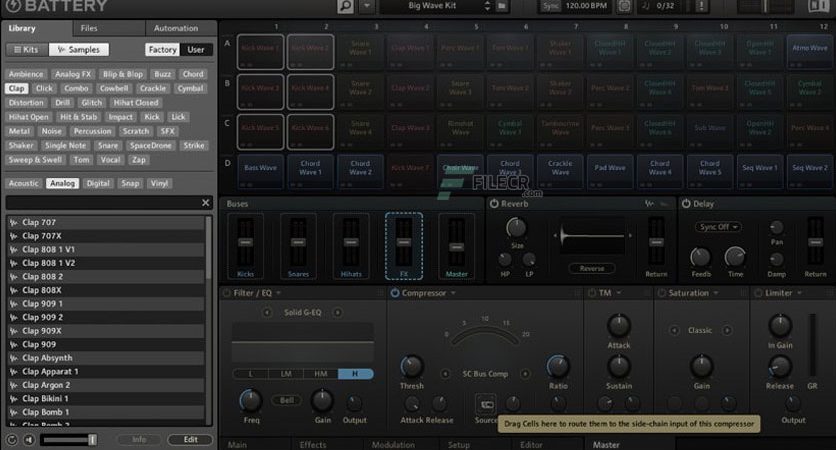Select next EQ type right of Solid G-EQ
The image size is (836, 450).
pyautogui.click(x=337, y=312)
